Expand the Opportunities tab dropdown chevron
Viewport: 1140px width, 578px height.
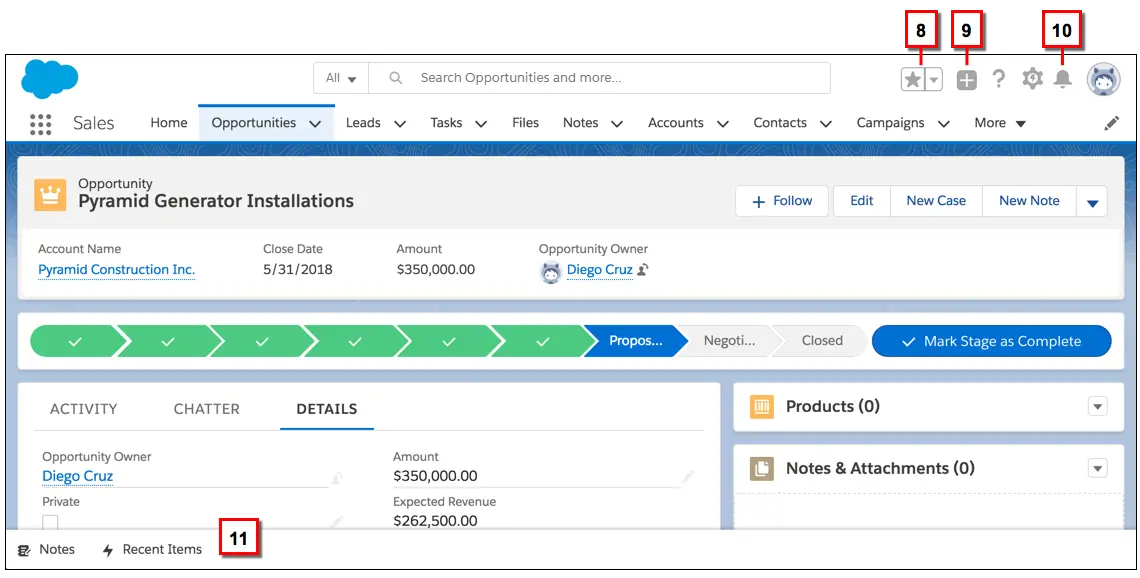point(316,124)
